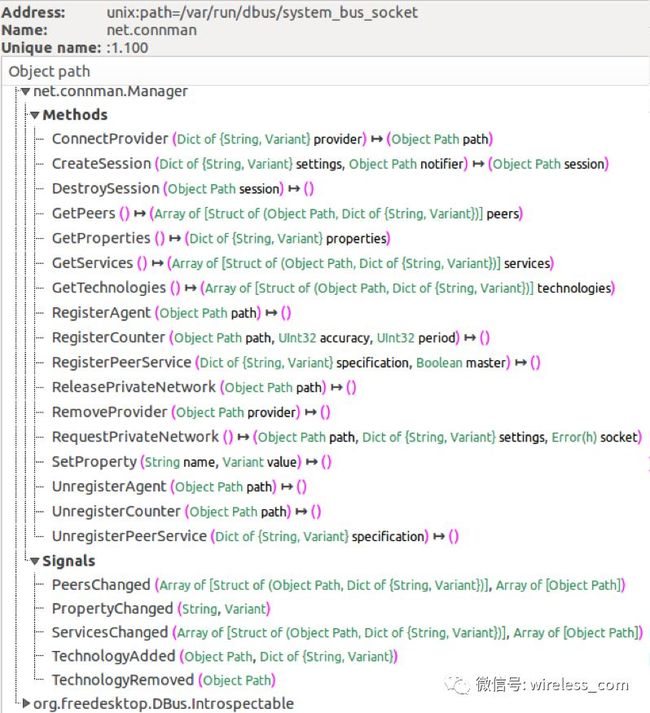Select the UnregisterCounter method

[x=186, y=511]
